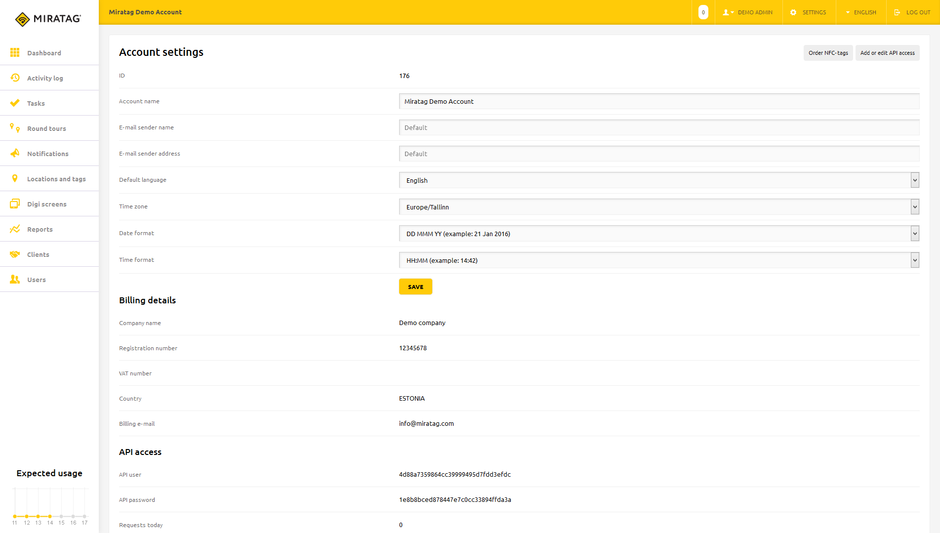Focus the E-mail sender address field
The width and height of the screenshot is (940, 533).
tap(659, 153)
